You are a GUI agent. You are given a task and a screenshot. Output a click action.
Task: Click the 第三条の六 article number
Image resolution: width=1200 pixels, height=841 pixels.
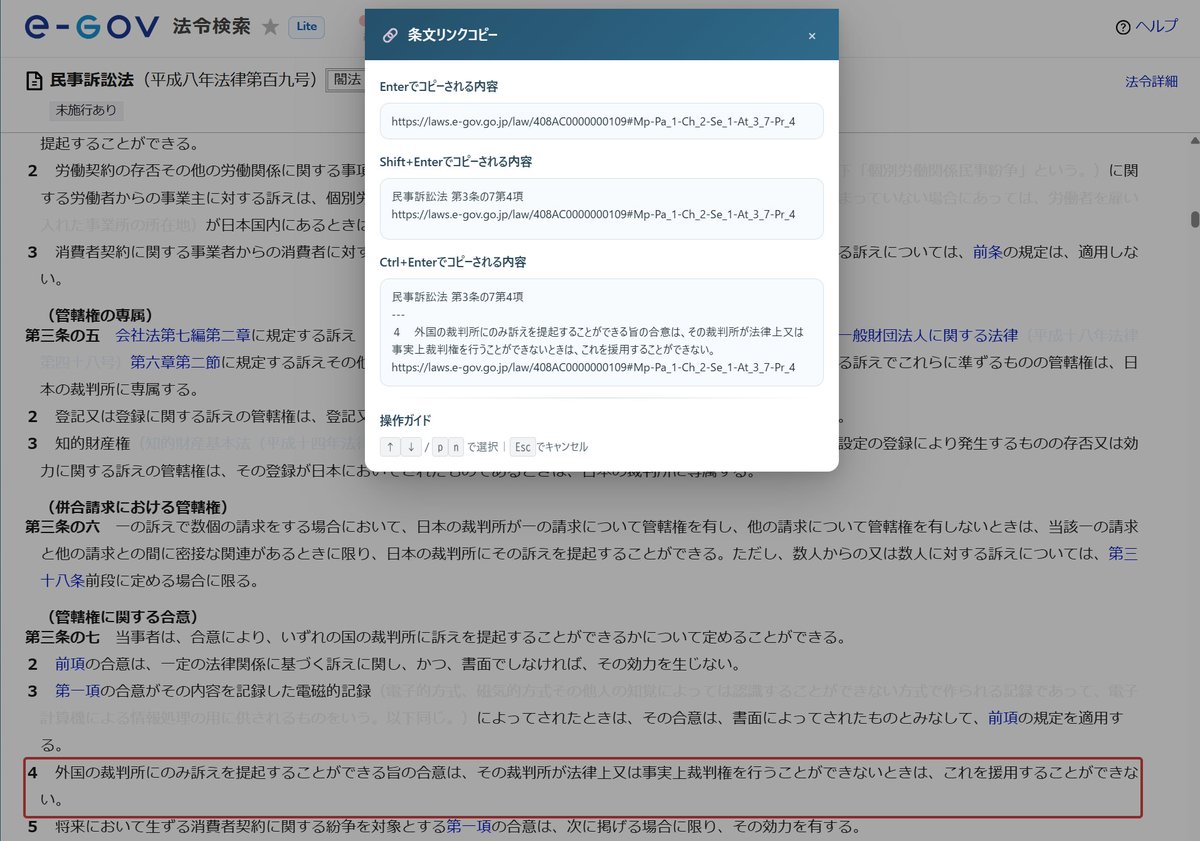click(x=63, y=526)
